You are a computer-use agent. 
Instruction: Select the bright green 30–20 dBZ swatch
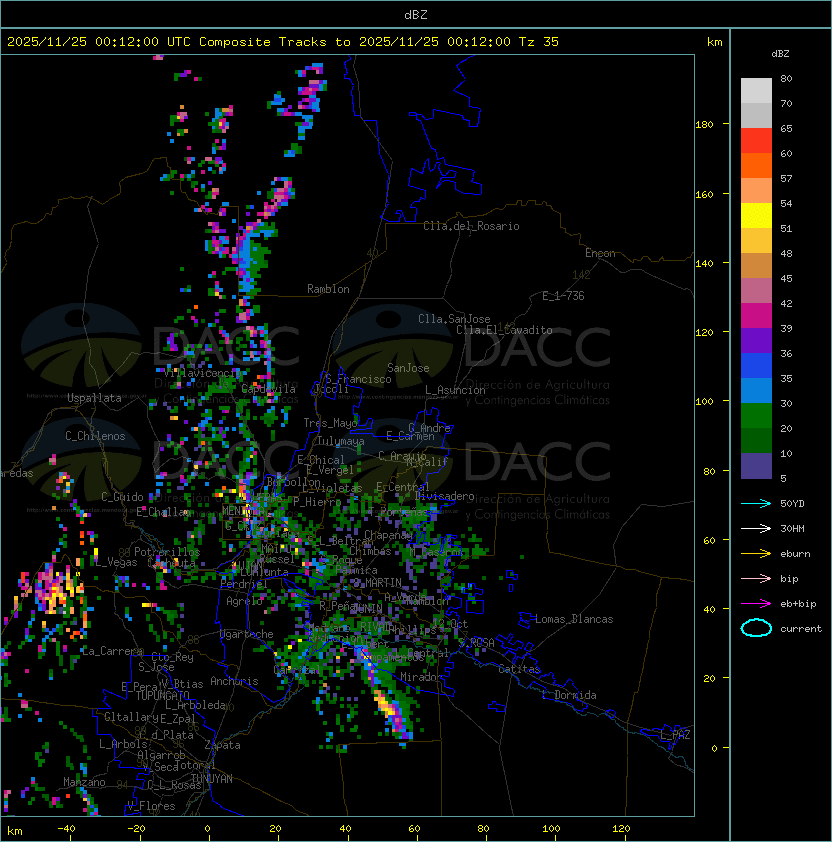pos(756,416)
